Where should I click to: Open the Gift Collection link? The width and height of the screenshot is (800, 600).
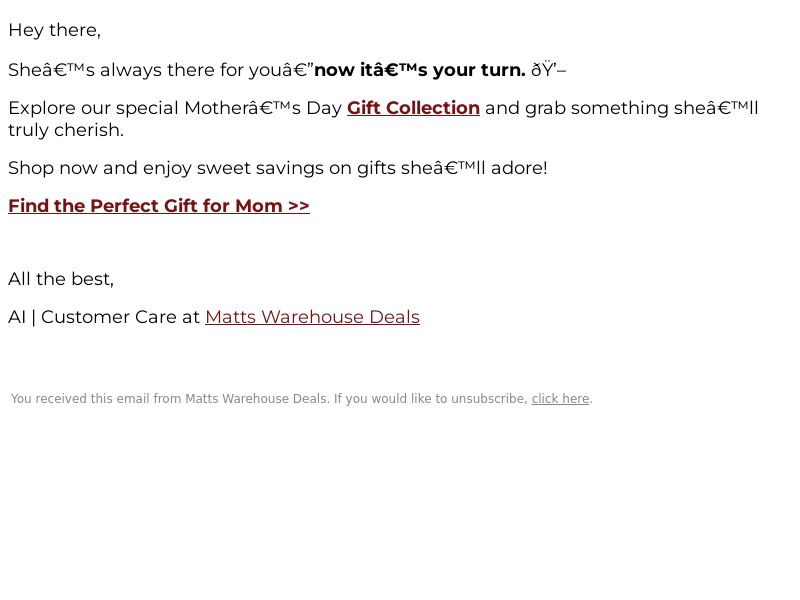(413, 108)
